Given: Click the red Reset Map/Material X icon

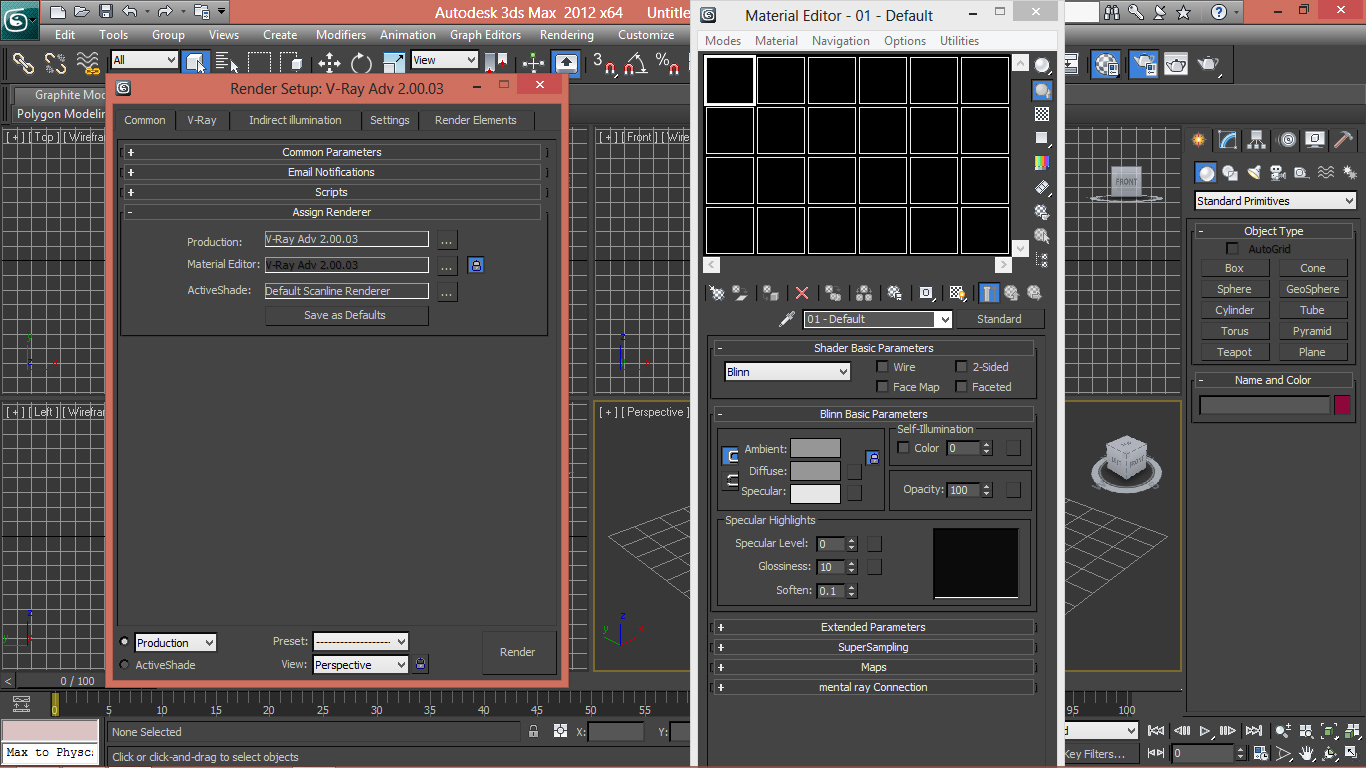Looking at the screenshot, I should 801,293.
